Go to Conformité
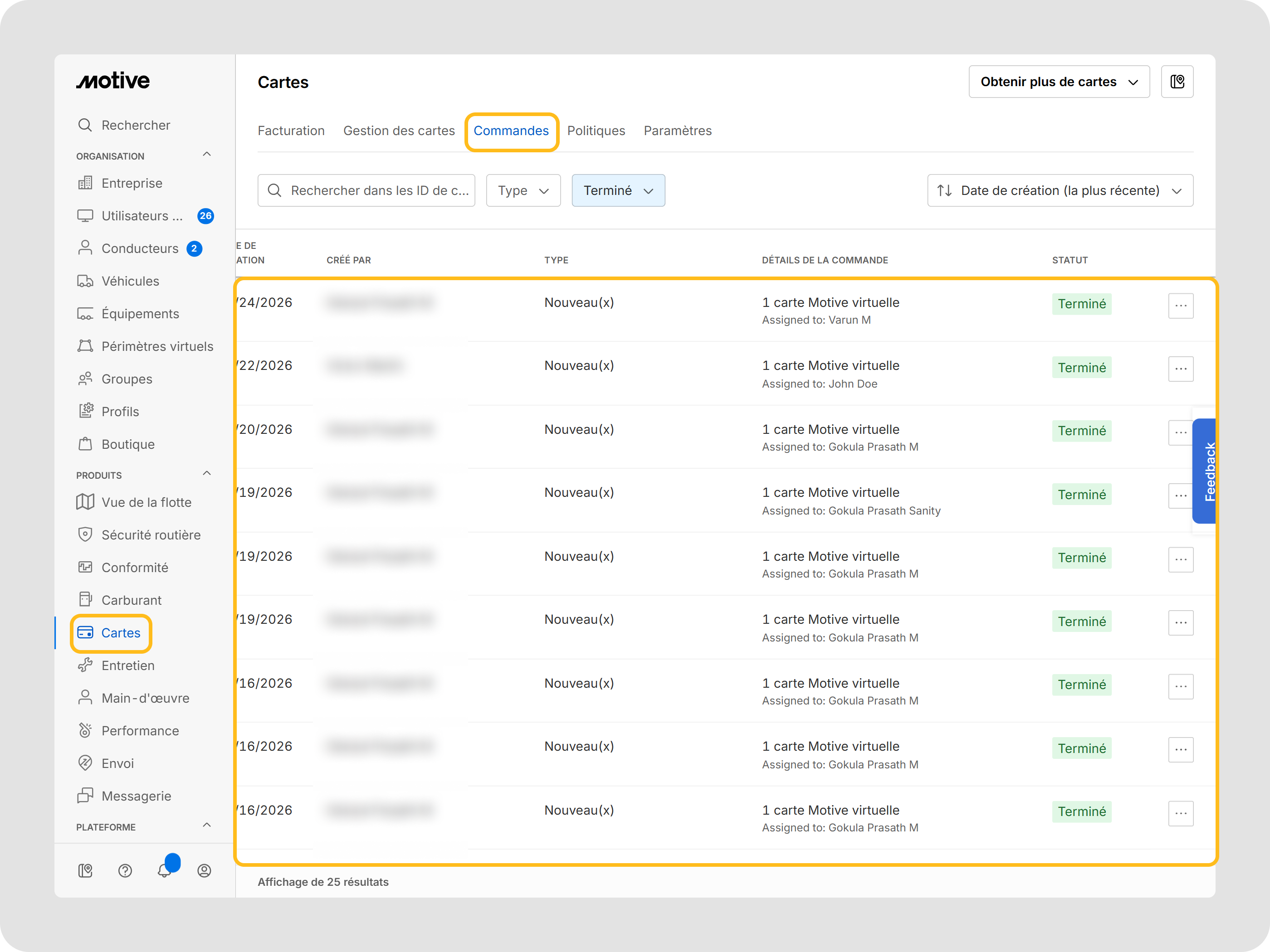 point(123,568)
